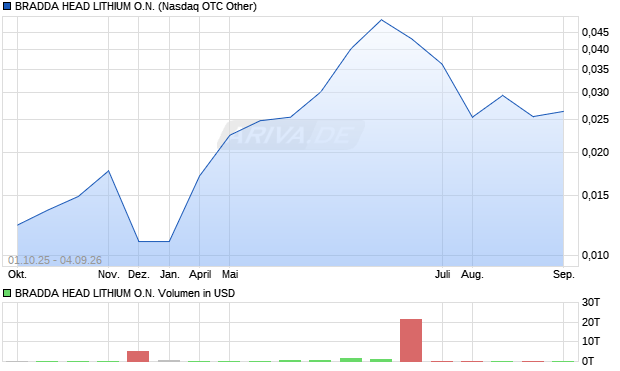Select the Sep. axis label

pyautogui.click(x=564, y=274)
